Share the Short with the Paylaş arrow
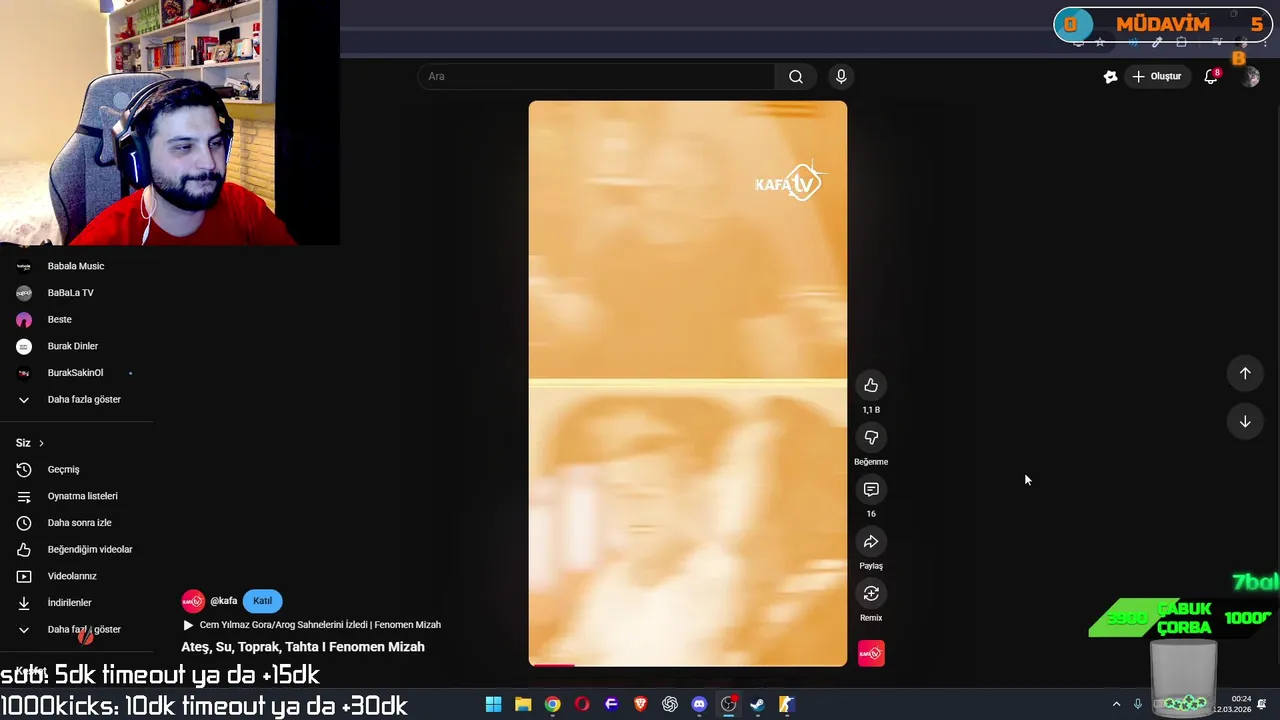This screenshot has height=720, width=1280. click(x=871, y=542)
